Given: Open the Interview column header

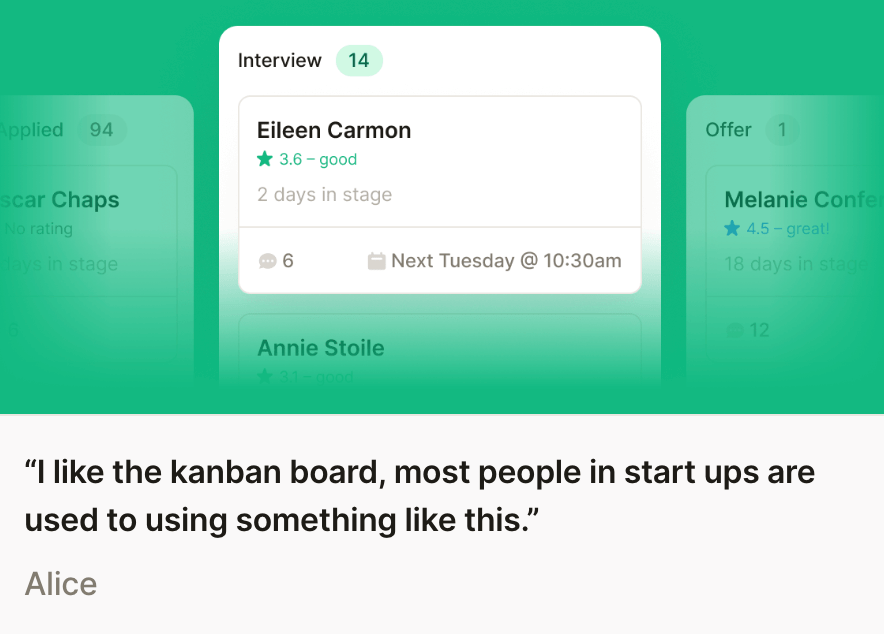Looking at the screenshot, I should (280, 61).
